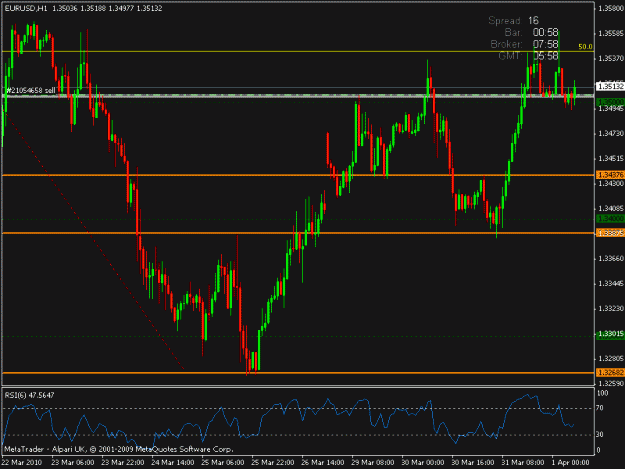Click the 25 Mar 06:00 time label
Viewport: 625px width, 469px height.
pos(222,462)
